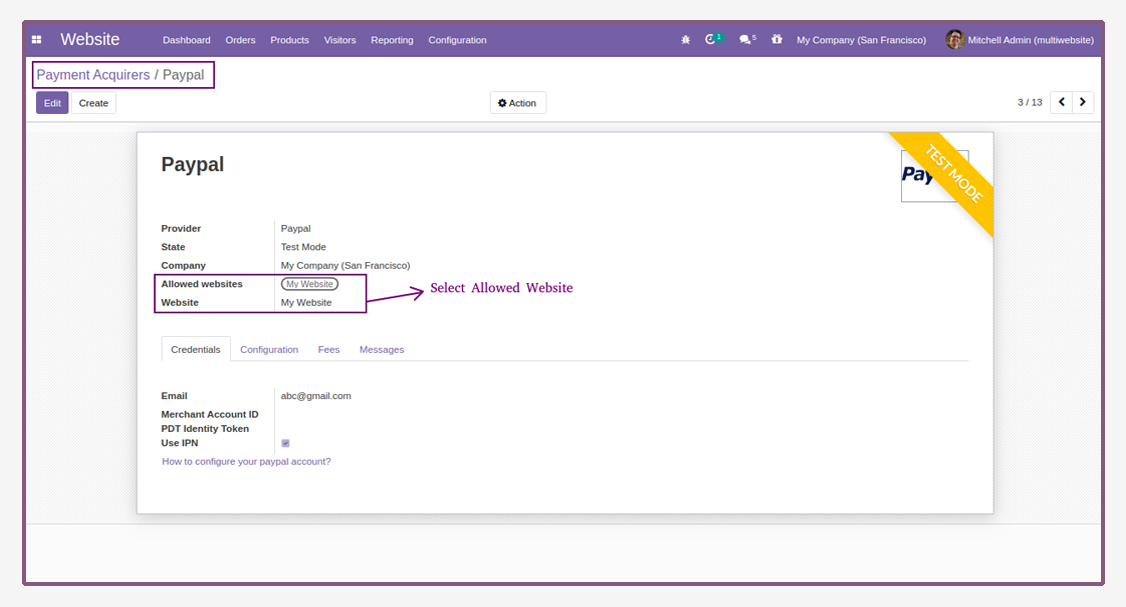The height and width of the screenshot is (607, 1126).
Task: Click the Paypal logo image
Action: [x=934, y=176]
